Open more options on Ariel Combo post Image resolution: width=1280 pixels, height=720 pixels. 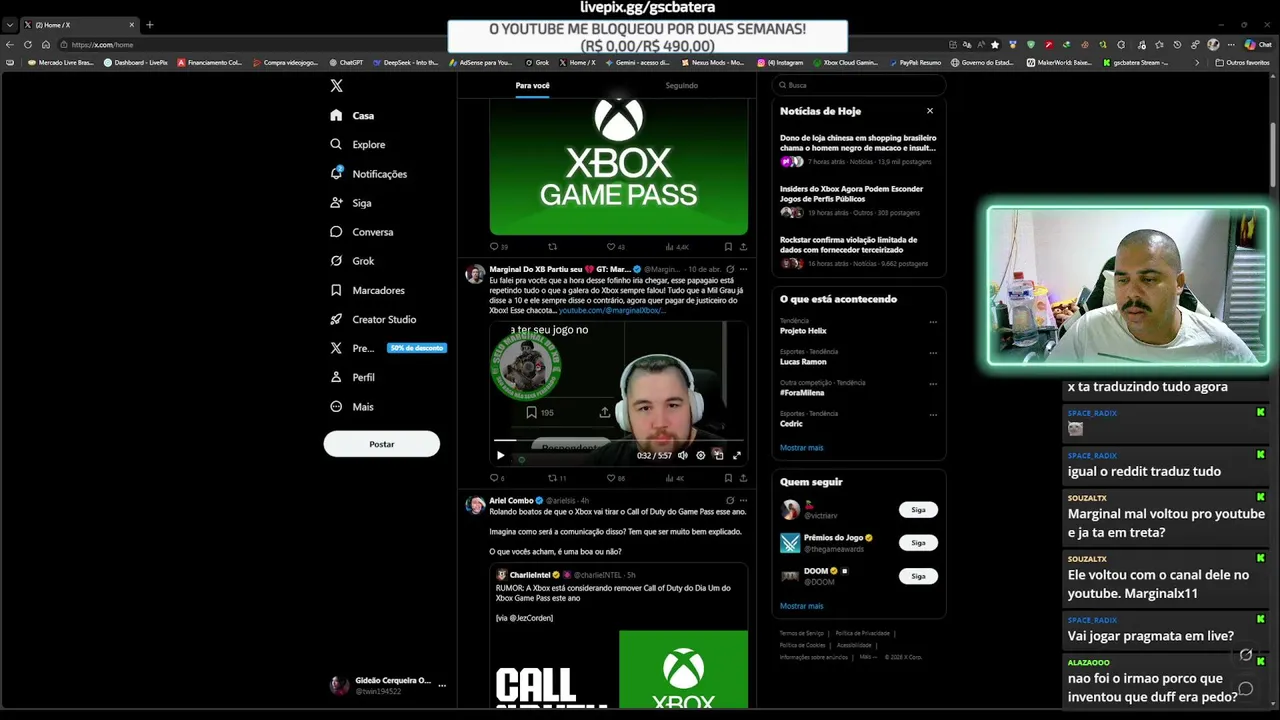coord(743,500)
